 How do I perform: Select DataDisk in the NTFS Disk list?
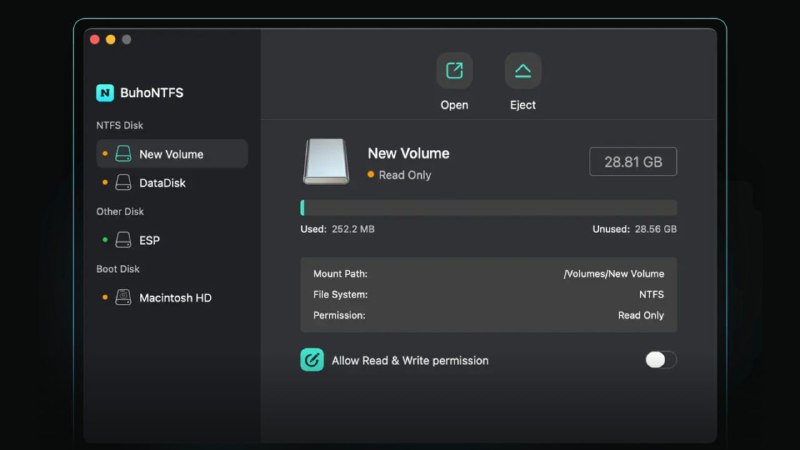tap(162, 183)
